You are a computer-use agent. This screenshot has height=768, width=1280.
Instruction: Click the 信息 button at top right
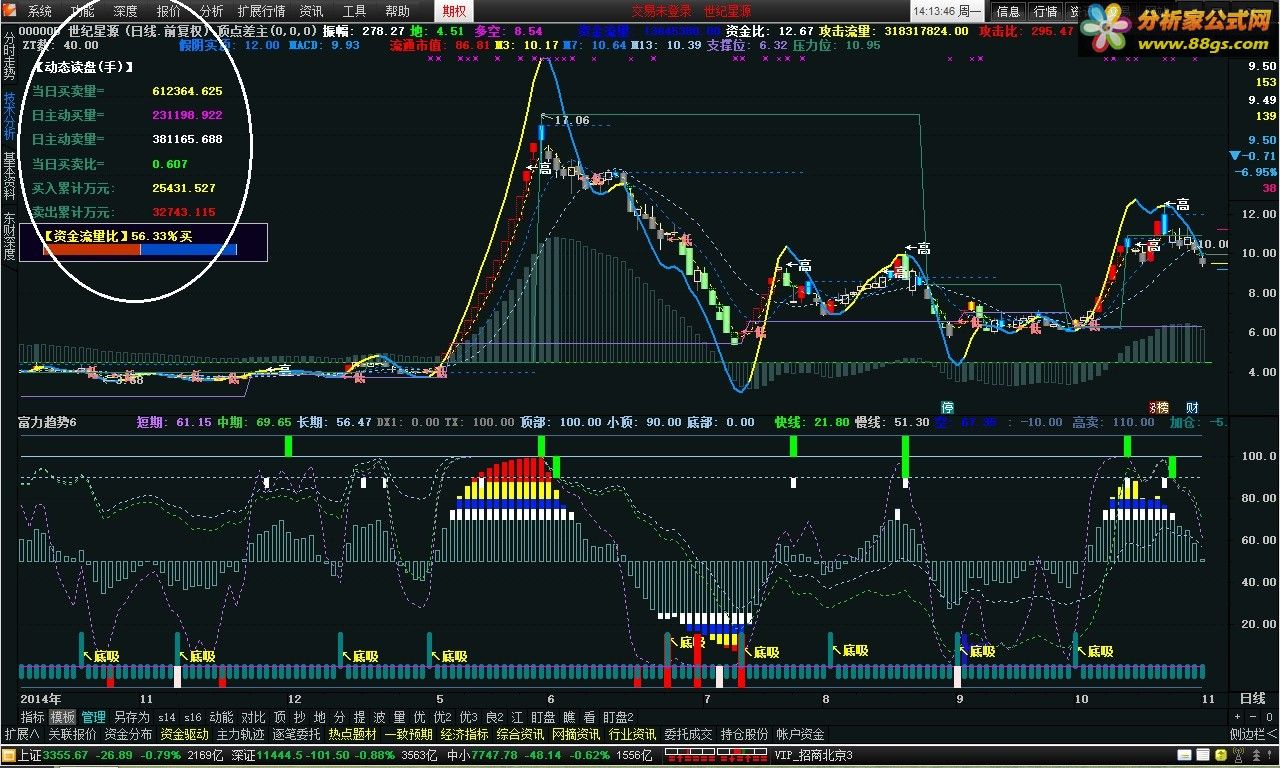click(x=1008, y=11)
